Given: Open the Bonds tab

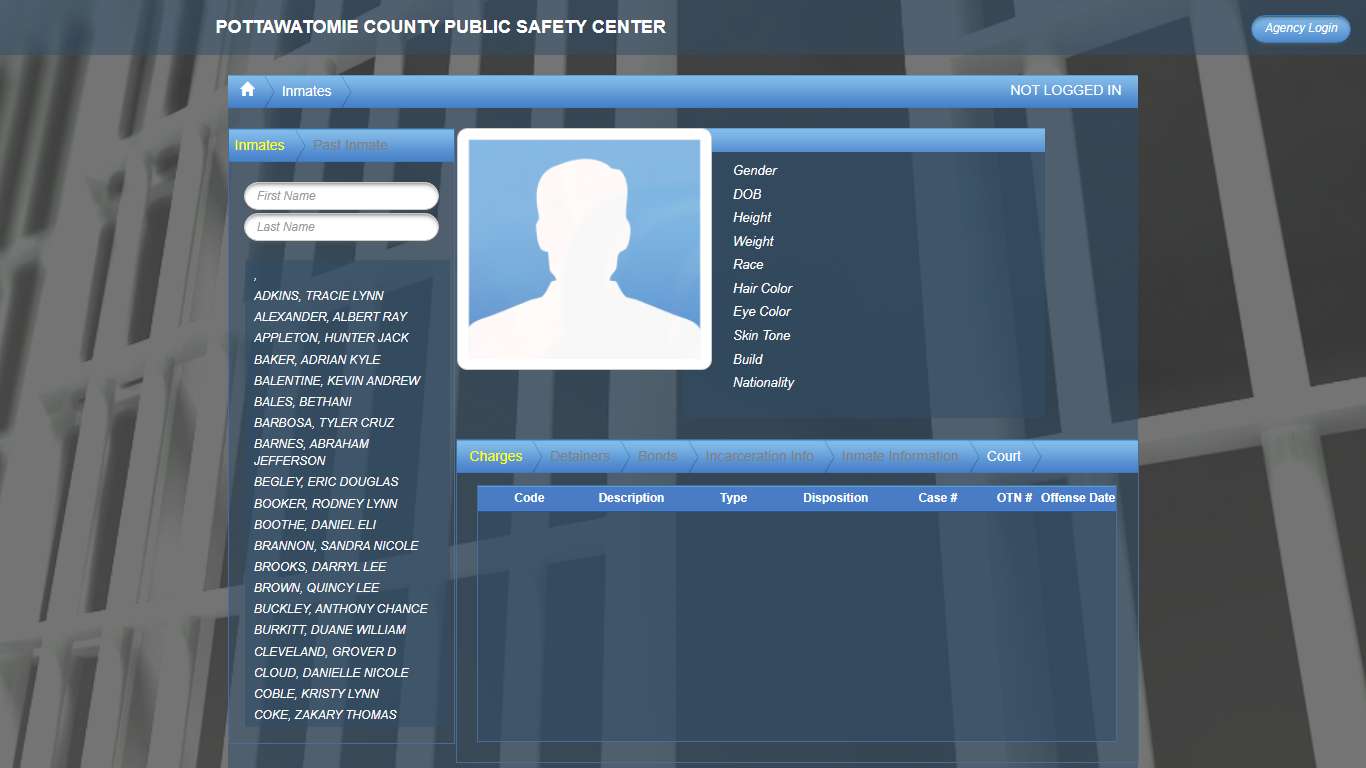Looking at the screenshot, I should pyautogui.click(x=656, y=456).
